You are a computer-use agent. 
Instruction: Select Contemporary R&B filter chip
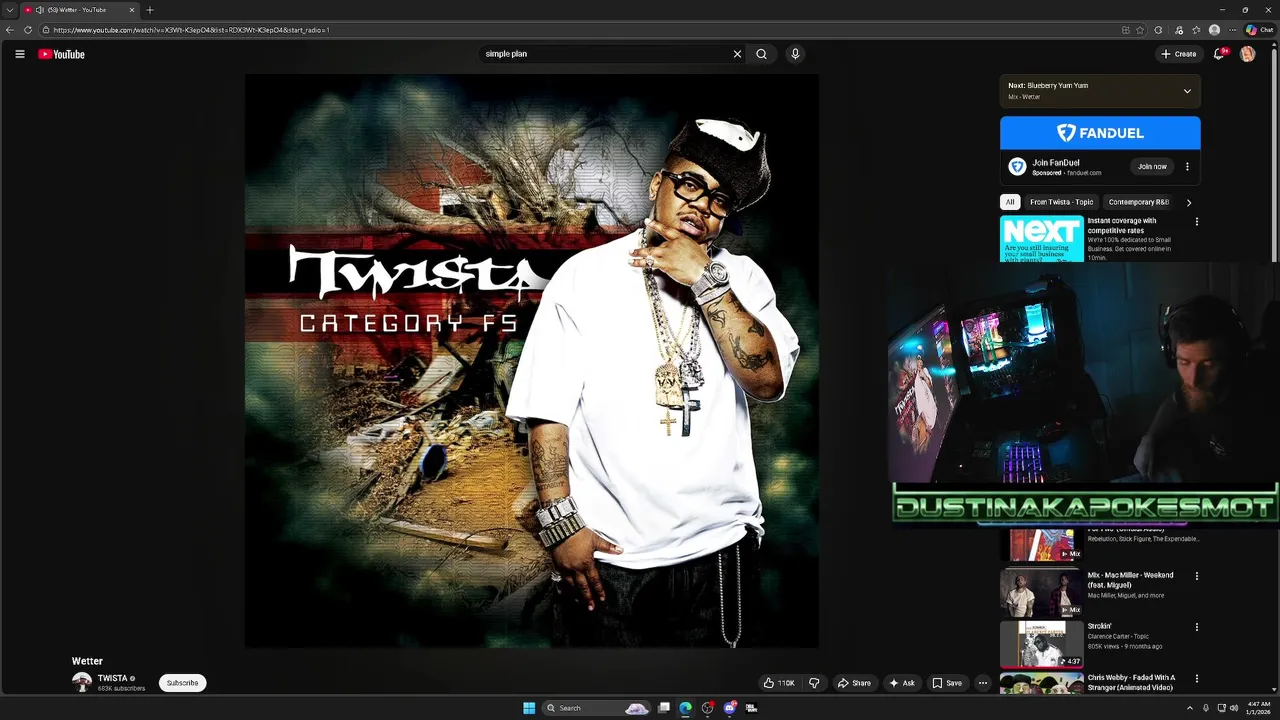point(1139,202)
